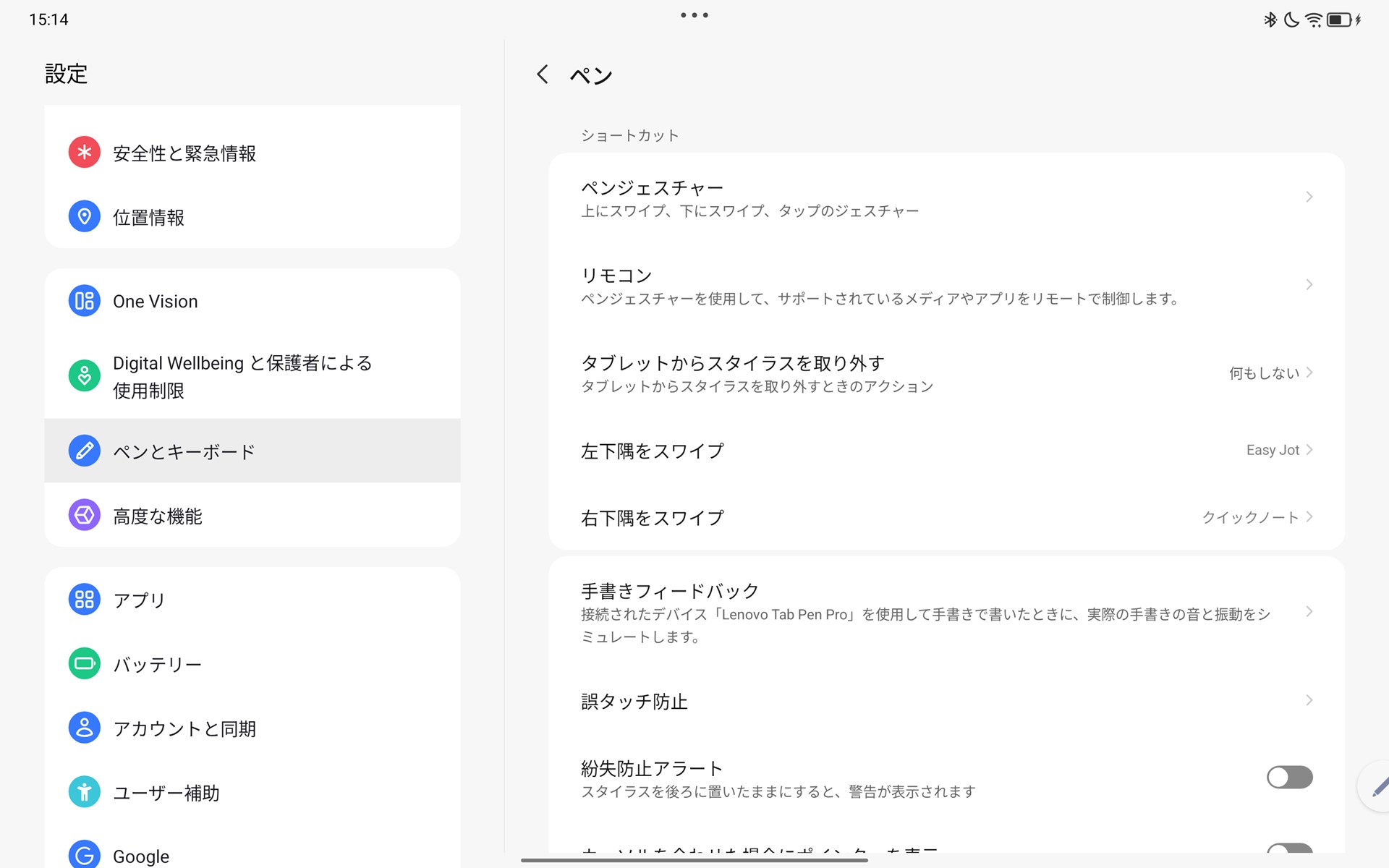This screenshot has height=868, width=1389.
Task: Click the 高度な機能 purple hexagon icon
Action: click(x=84, y=515)
